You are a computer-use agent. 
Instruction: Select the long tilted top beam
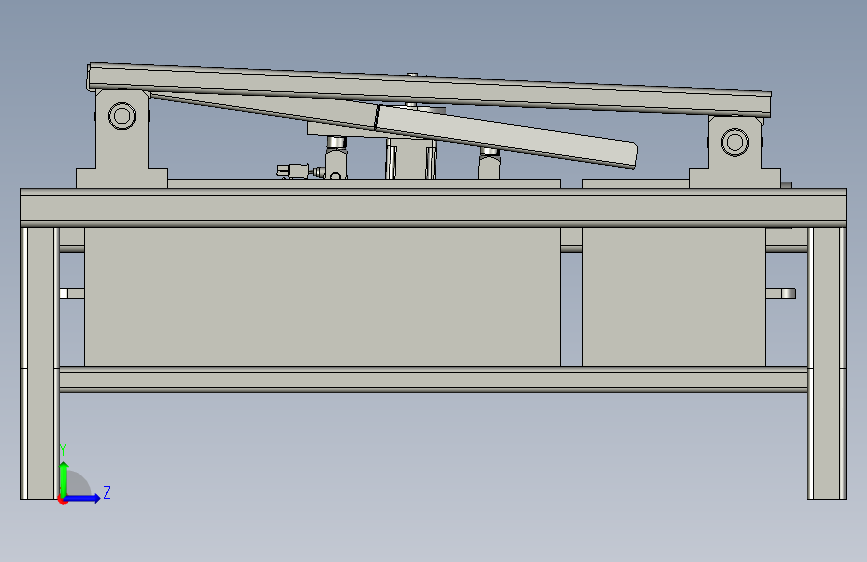coord(429,90)
